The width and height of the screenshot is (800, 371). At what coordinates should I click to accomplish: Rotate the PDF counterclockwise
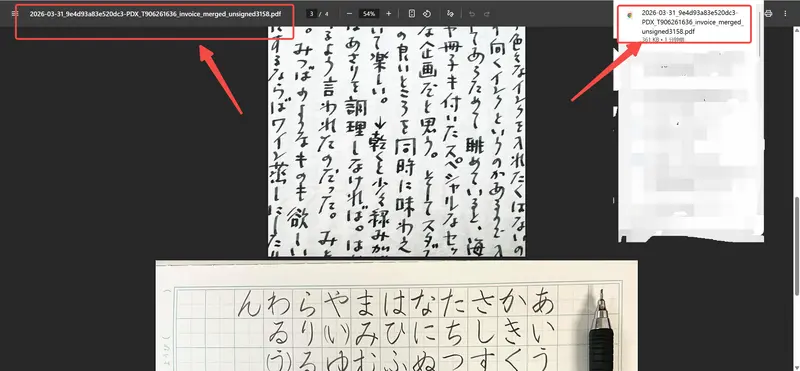coord(427,14)
